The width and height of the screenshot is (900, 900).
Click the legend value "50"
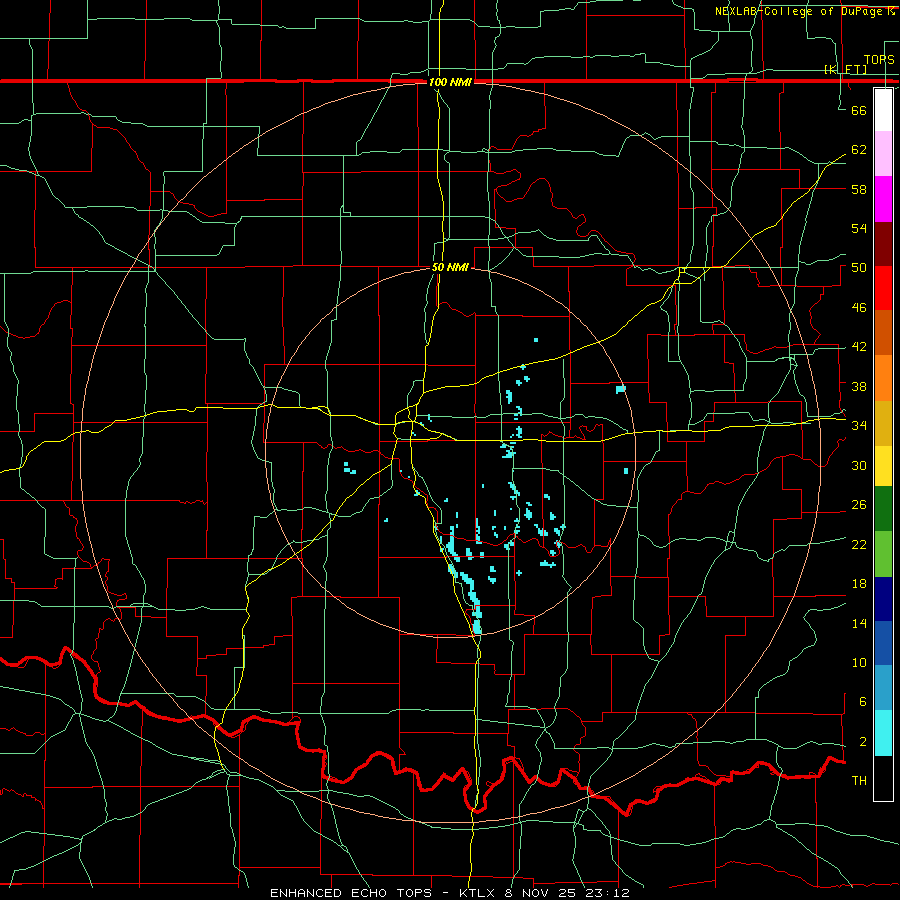(x=859, y=267)
